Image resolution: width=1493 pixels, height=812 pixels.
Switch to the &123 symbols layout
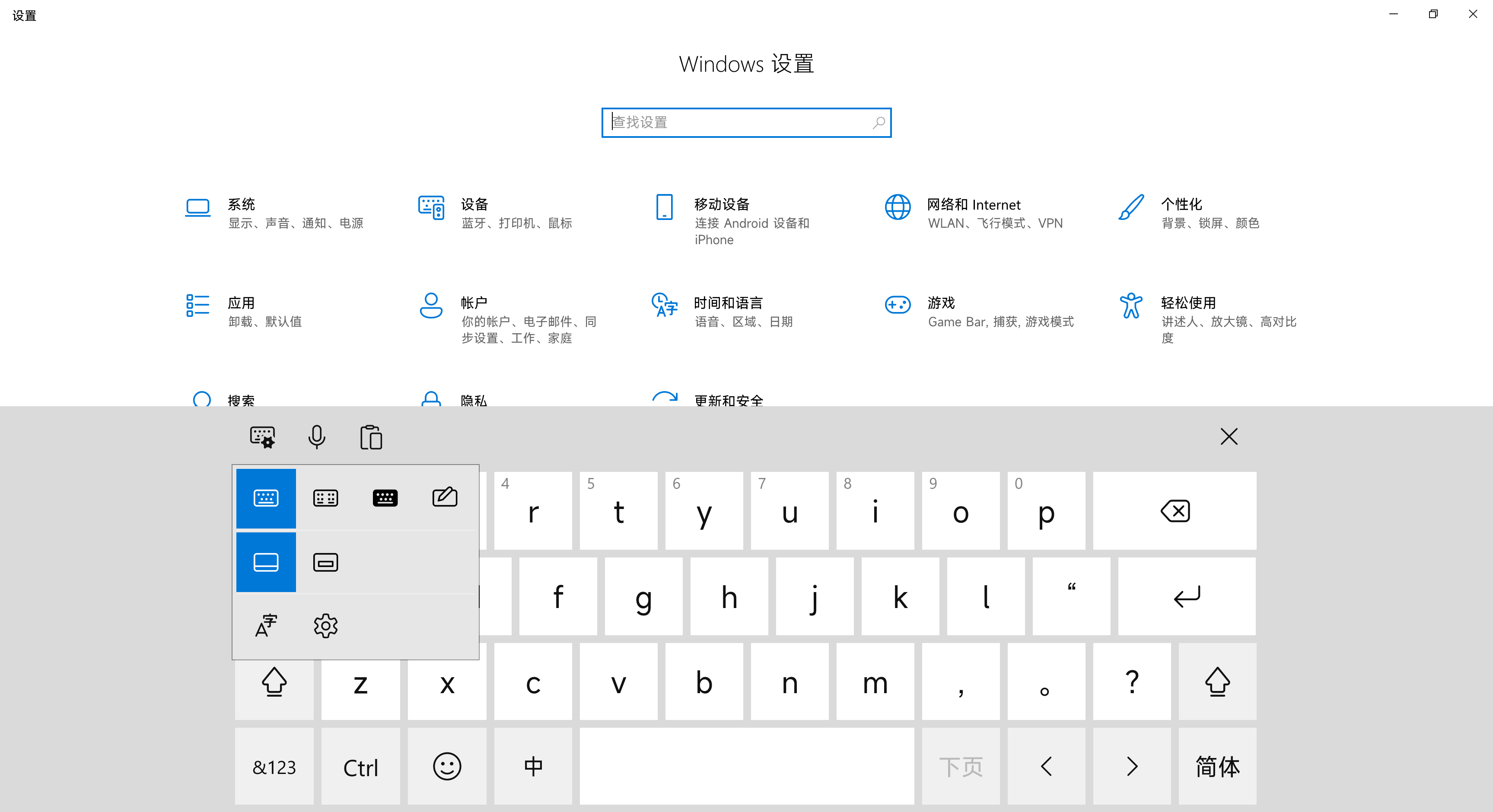click(274, 766)
